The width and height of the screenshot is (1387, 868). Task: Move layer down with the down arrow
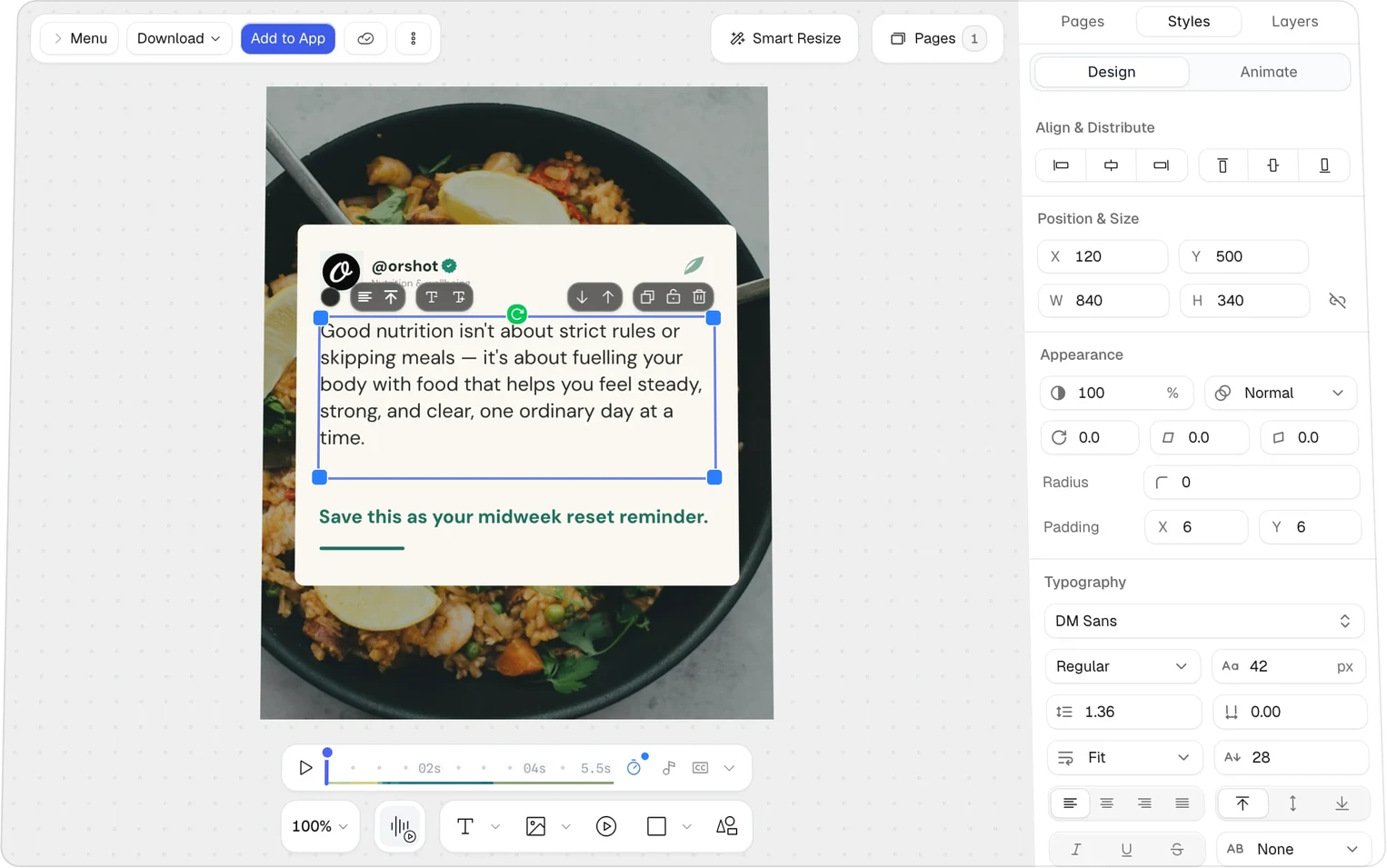(582, 297)
